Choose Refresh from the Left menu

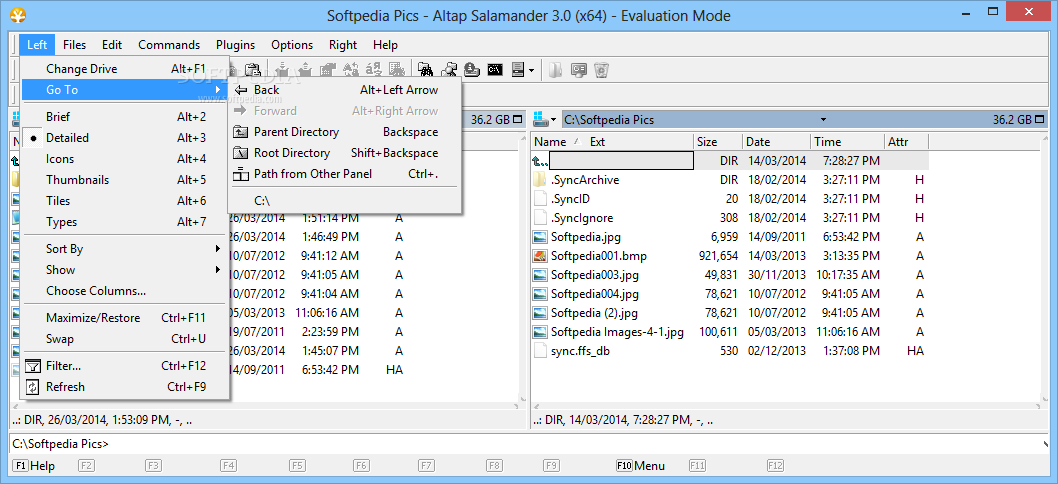pos(125,387)
